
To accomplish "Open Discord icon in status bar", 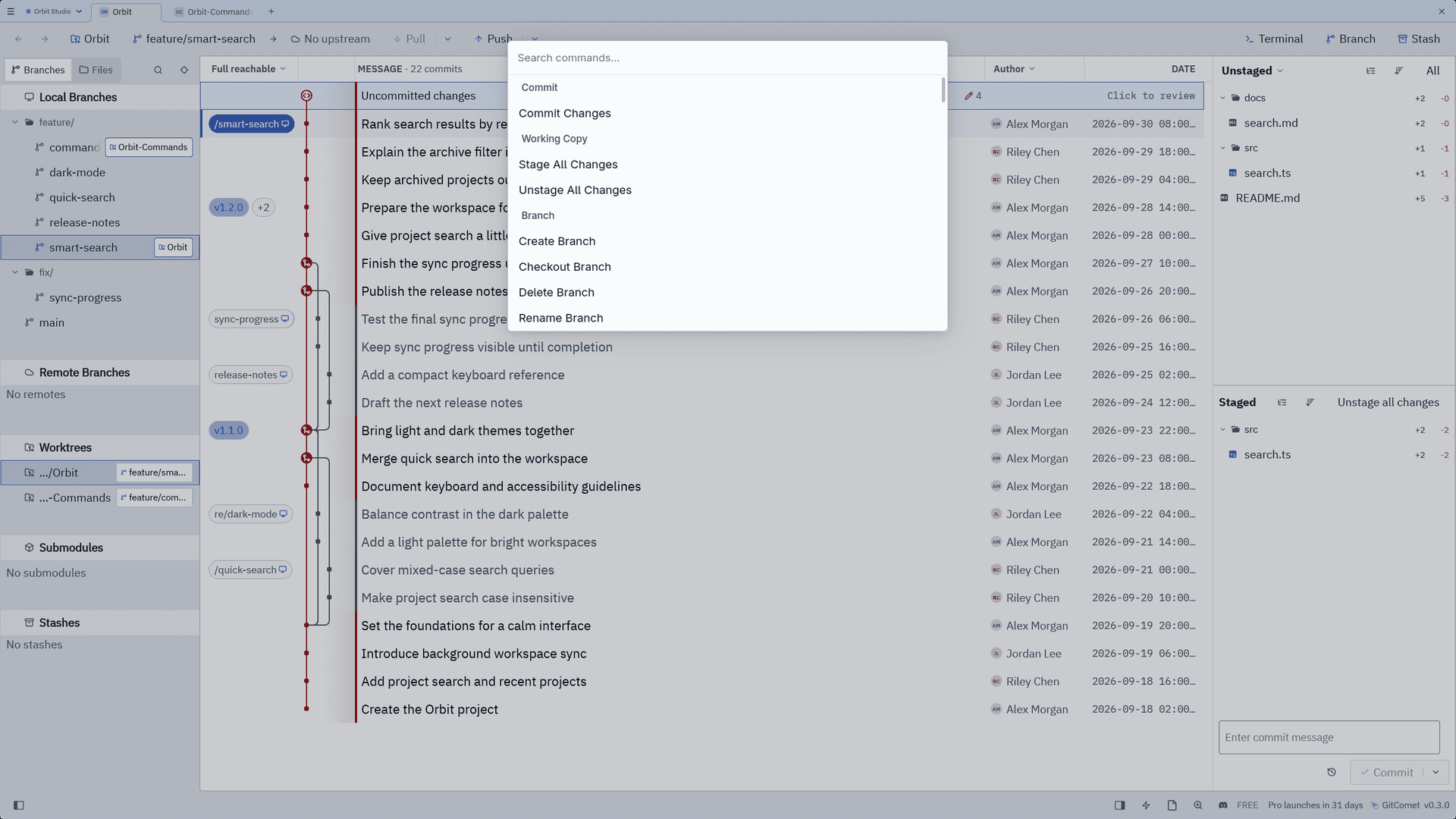I will (1223, 805).
